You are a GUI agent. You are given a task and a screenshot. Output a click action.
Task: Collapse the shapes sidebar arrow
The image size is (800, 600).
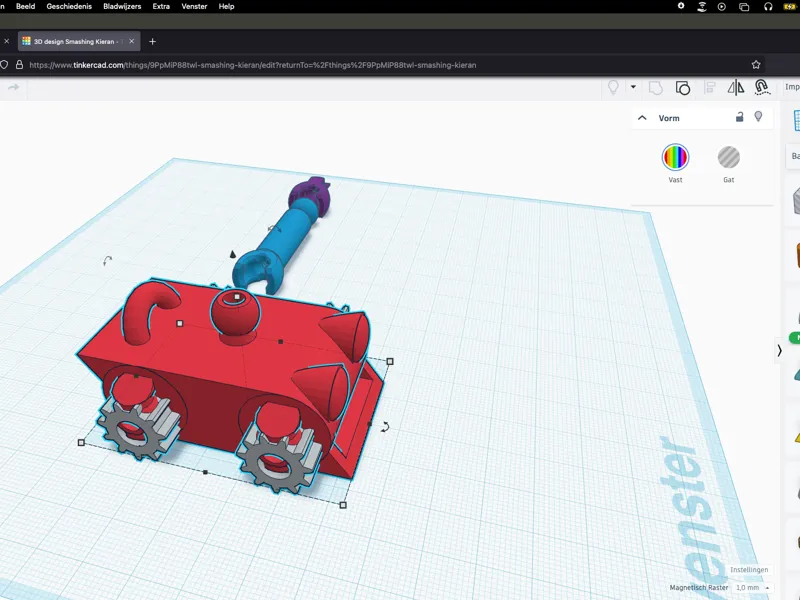(779, 351)
